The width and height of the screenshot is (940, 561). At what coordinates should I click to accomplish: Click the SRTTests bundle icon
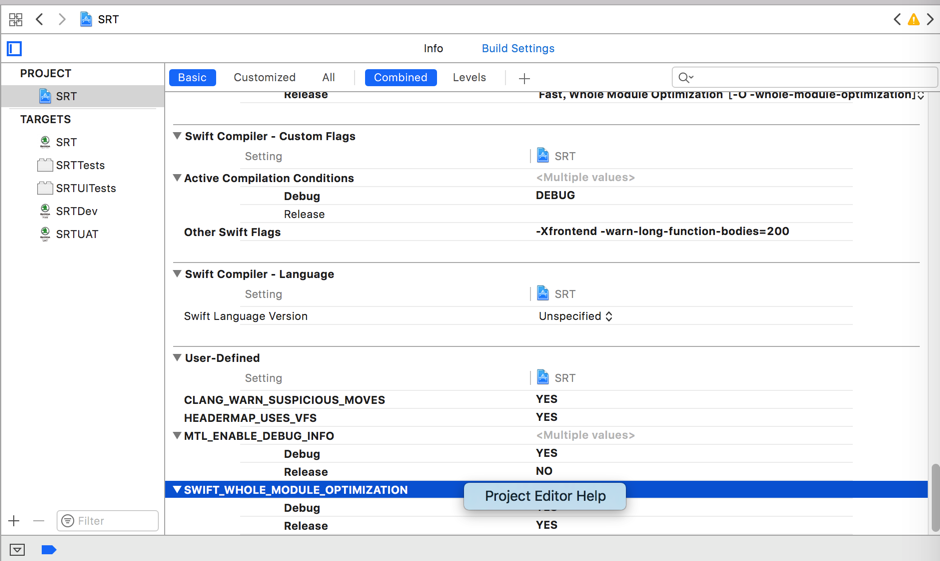point(45,165)
